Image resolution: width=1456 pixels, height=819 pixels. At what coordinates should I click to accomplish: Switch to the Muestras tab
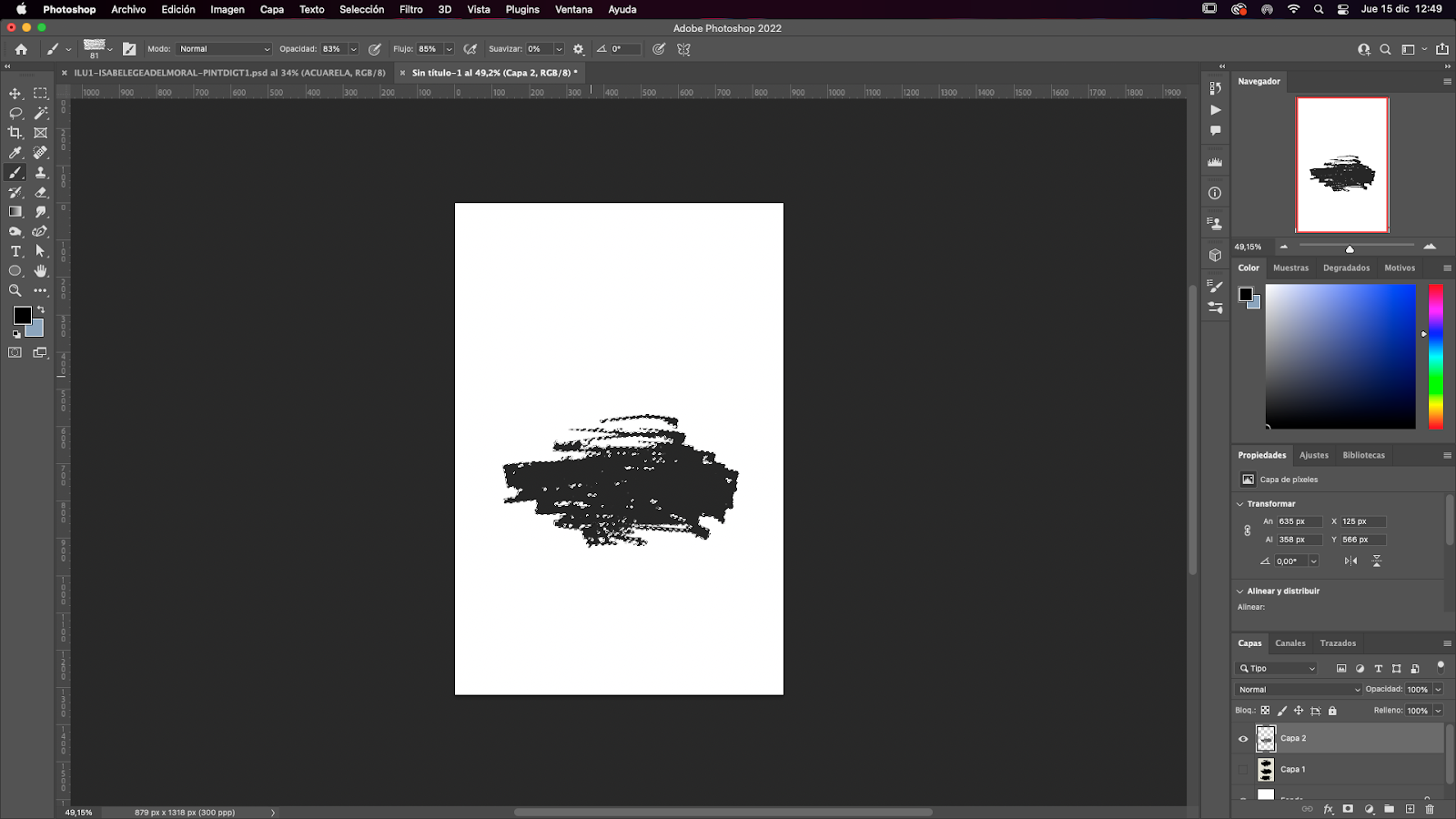point(1290,268)
